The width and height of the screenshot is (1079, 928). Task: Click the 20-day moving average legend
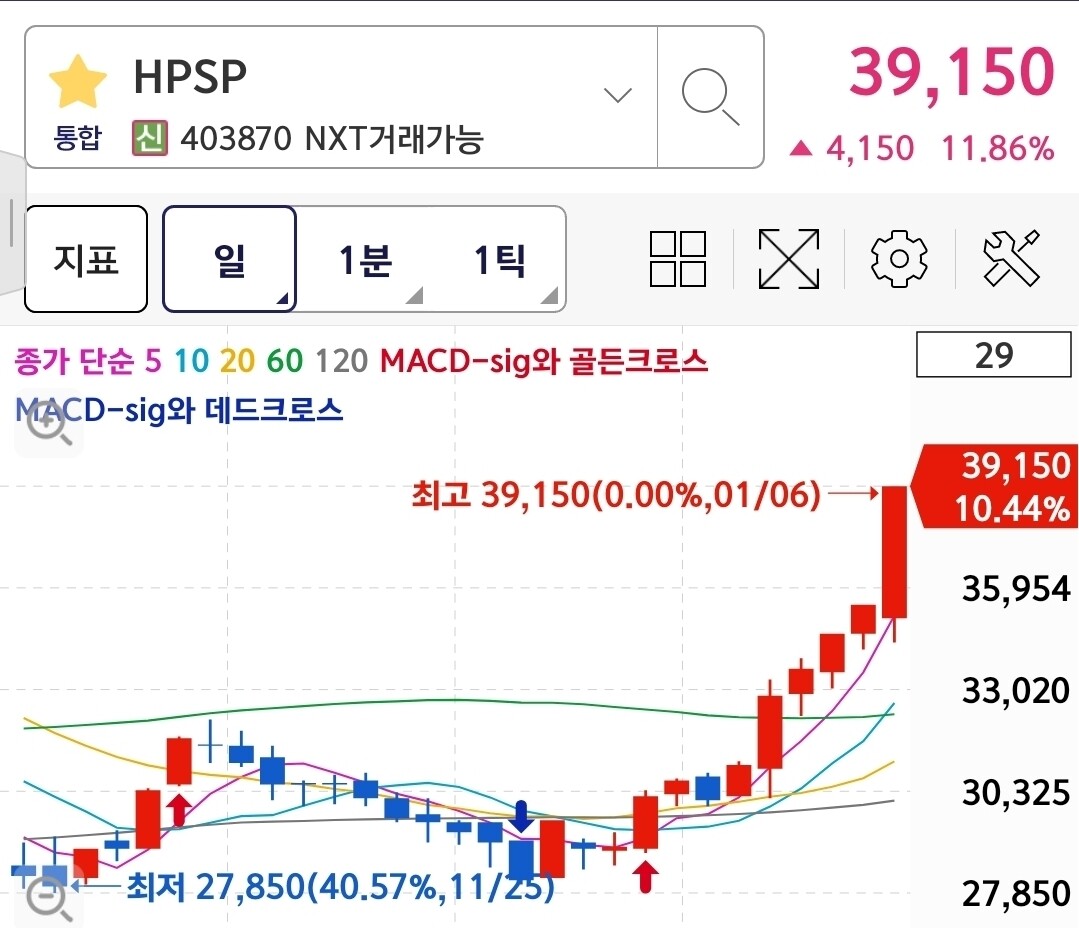click(237, 360)
